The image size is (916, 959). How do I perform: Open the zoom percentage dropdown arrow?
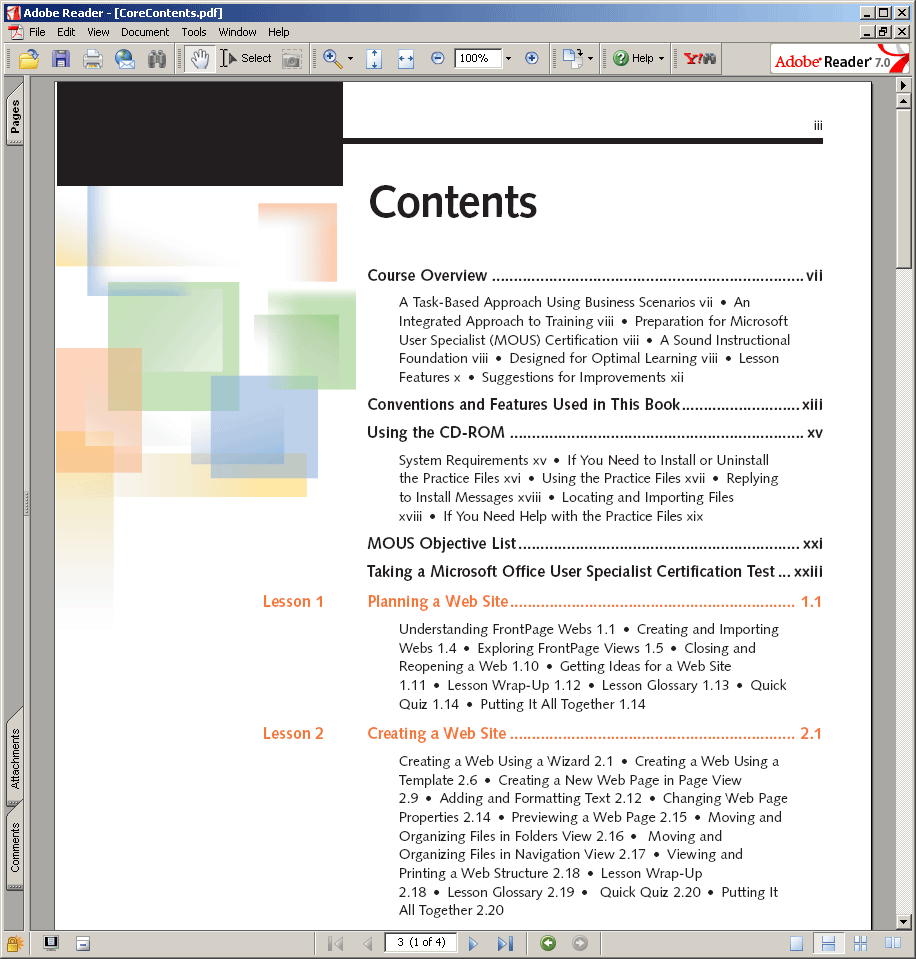point(508,59)
